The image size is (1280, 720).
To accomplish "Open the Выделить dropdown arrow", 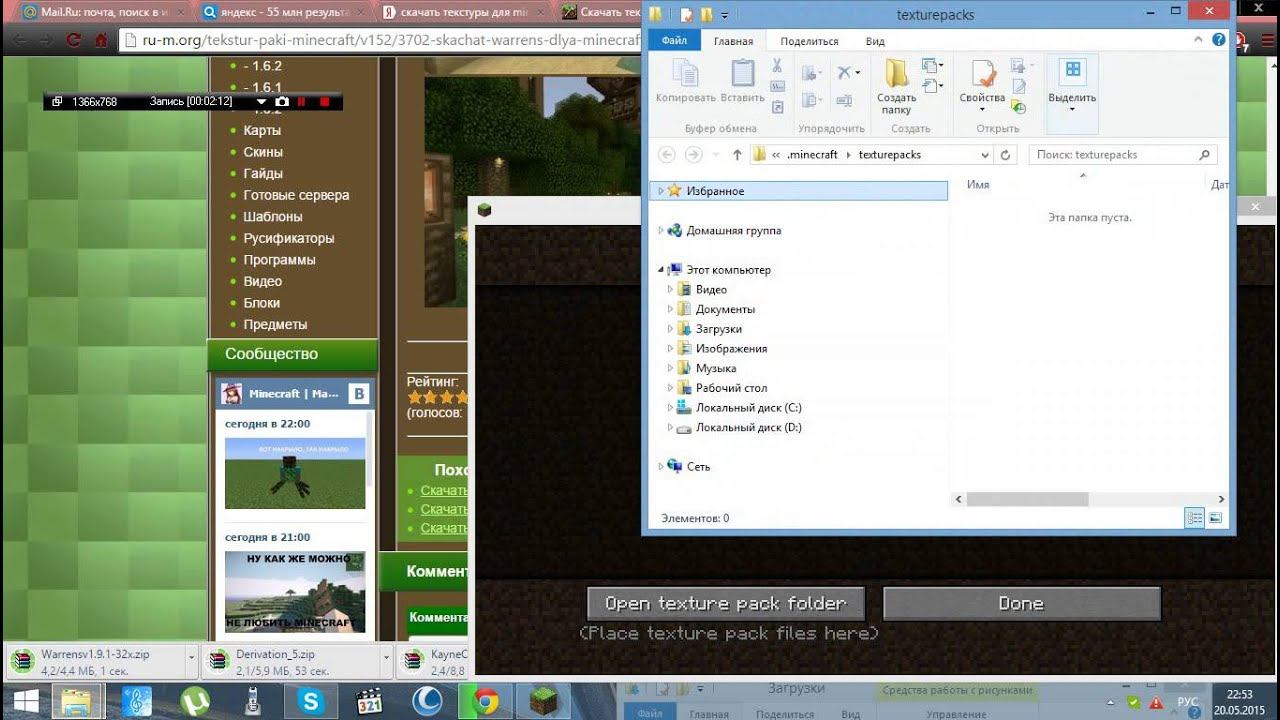I will click(x=1072, y=109).
